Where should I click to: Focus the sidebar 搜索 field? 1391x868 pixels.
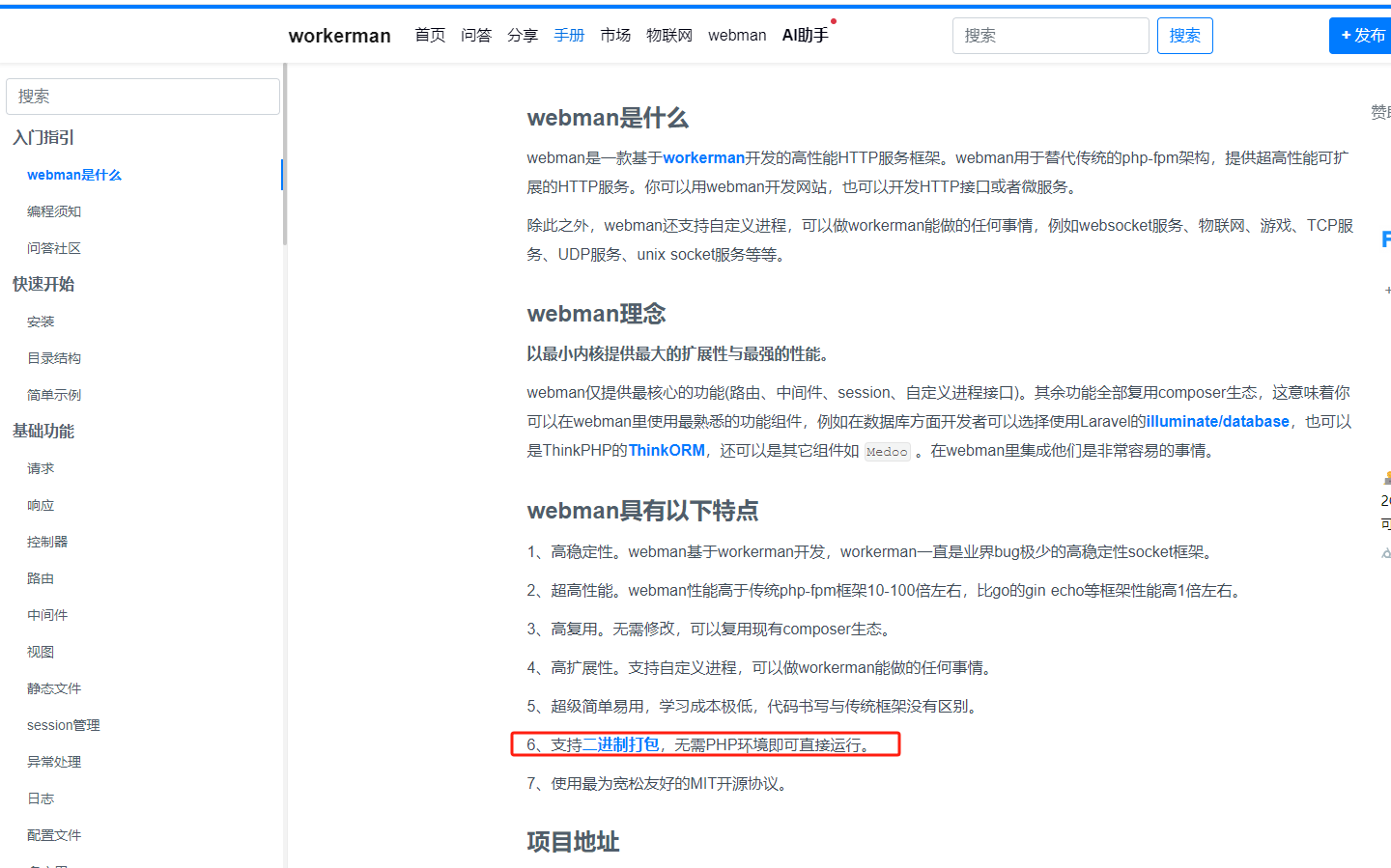pyautogui.click(x=143, y=97)
